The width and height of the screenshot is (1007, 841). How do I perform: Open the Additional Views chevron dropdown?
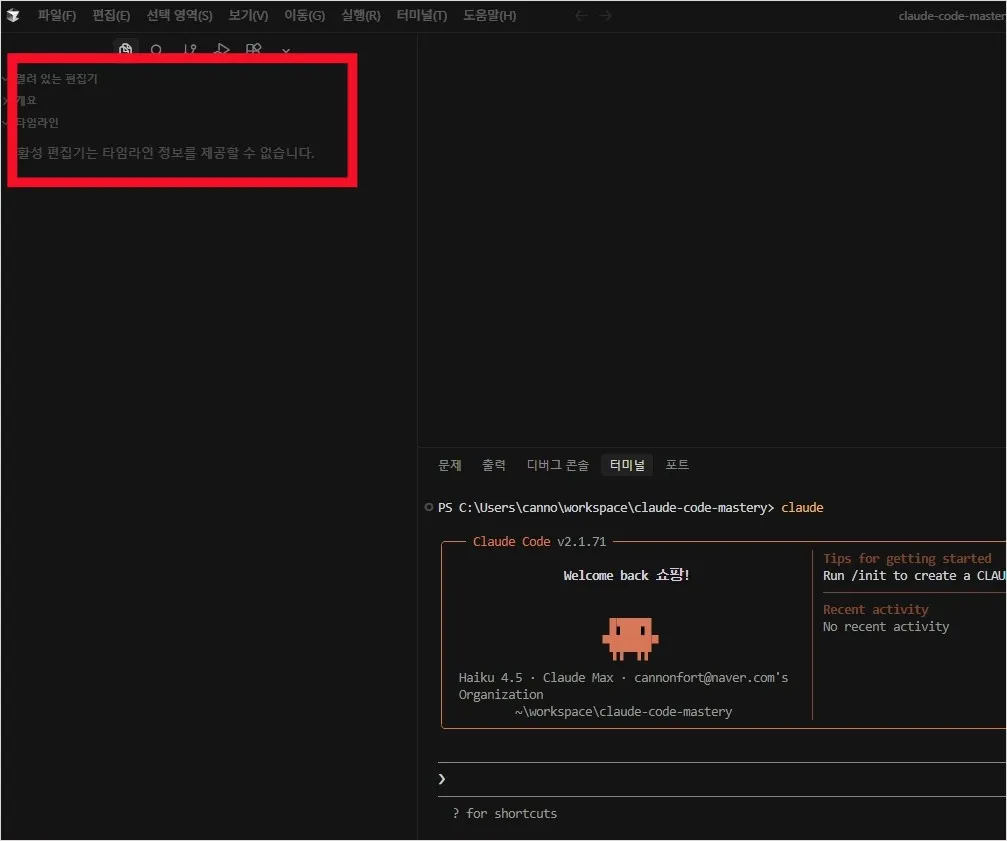[x=286, y=49]
